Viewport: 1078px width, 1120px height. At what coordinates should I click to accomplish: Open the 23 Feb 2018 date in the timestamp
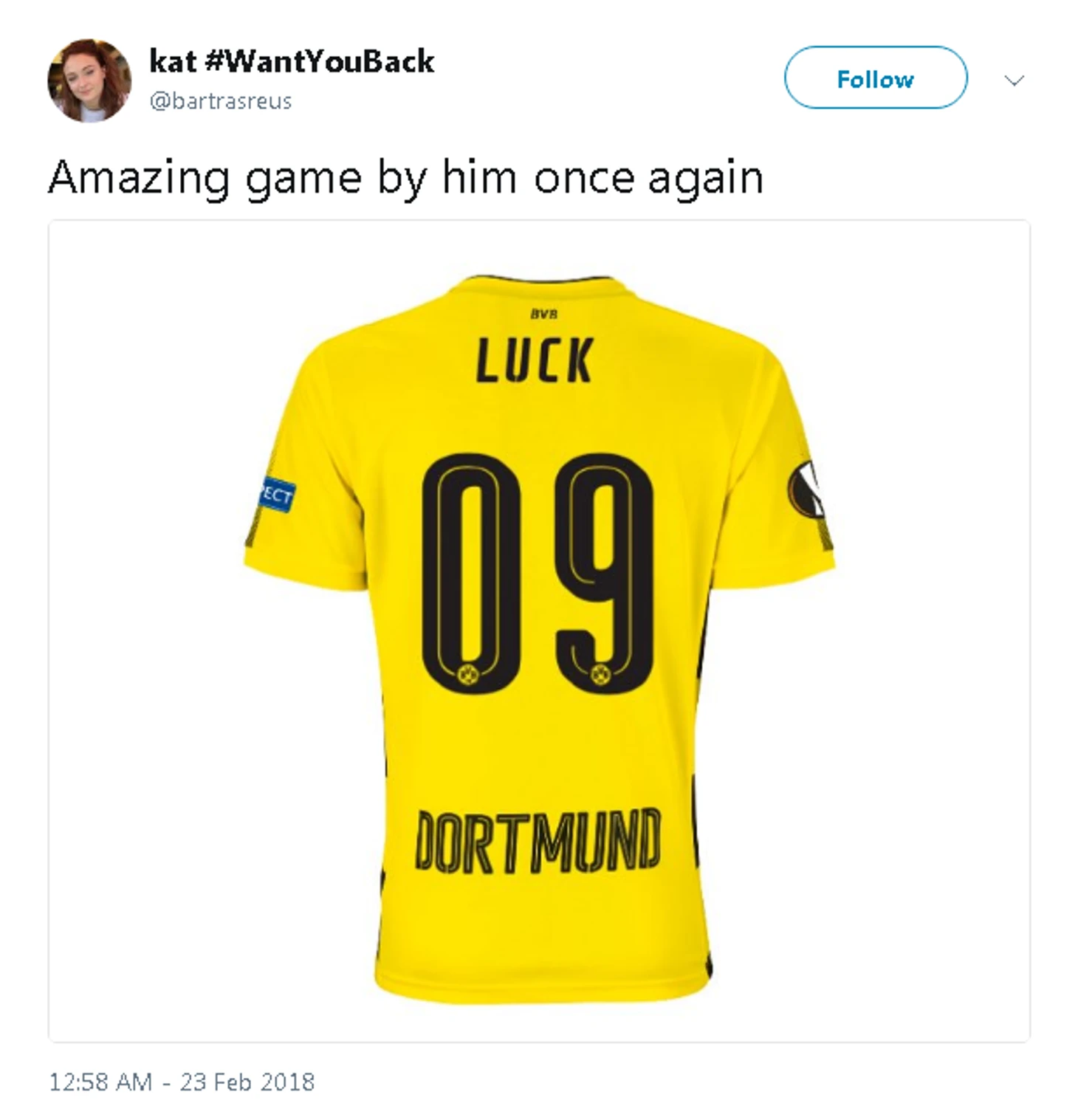tap(247, 1082)
